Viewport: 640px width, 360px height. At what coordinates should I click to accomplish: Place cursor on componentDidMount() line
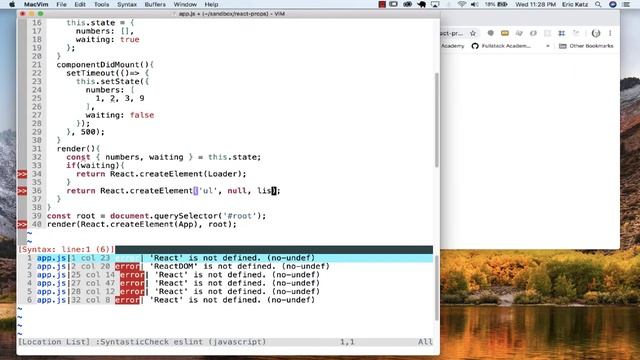tap(105, 64)
